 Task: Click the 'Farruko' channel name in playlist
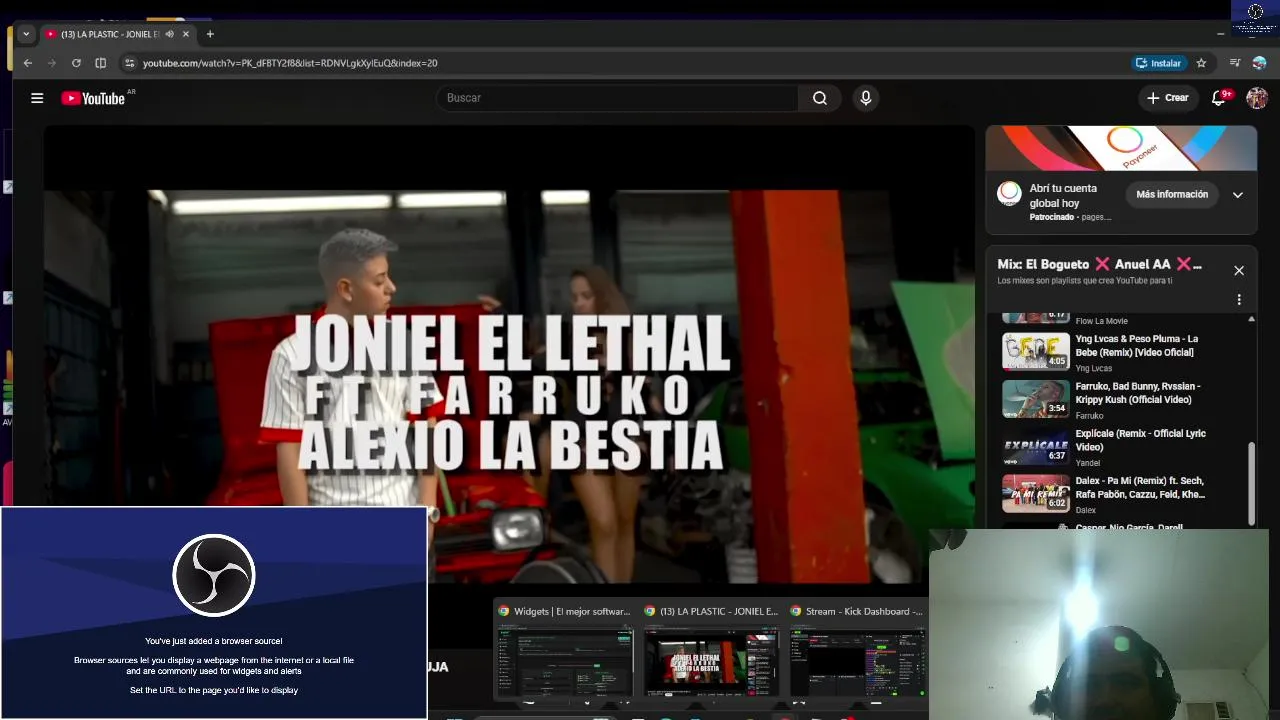point(1090,416)
